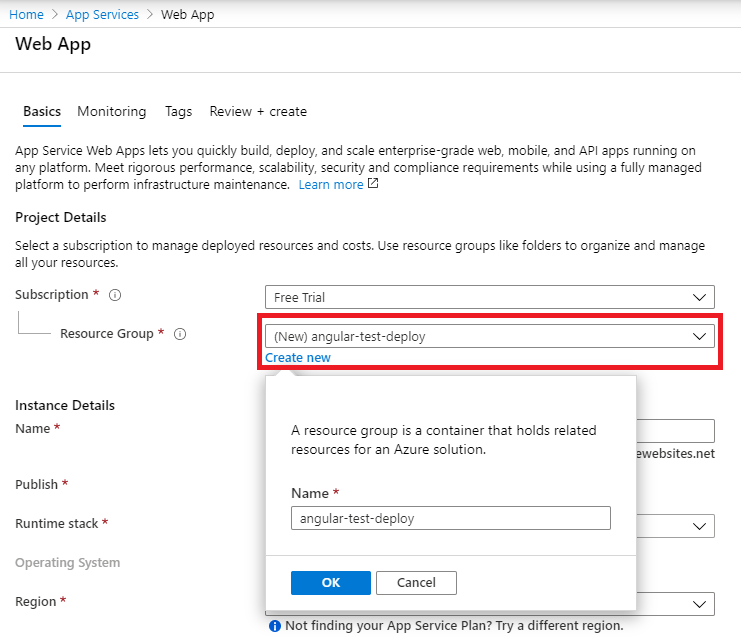Screen dimensions: 749x643
Task: Click the info icon beside App Service Plan hint
Action: click(273, 626)
